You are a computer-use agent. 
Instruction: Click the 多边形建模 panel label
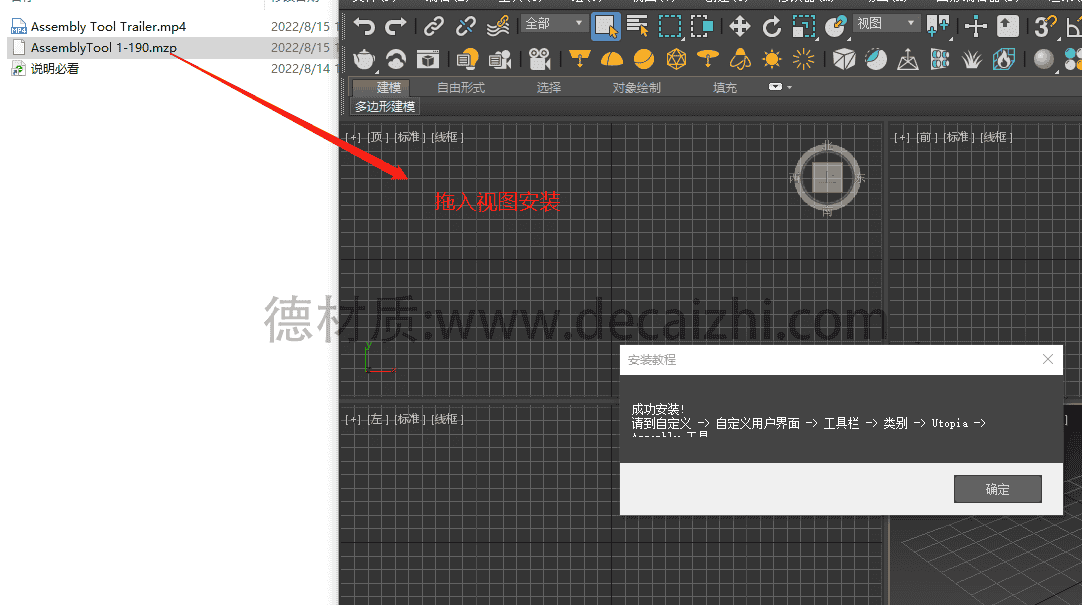tap(385, 105)
